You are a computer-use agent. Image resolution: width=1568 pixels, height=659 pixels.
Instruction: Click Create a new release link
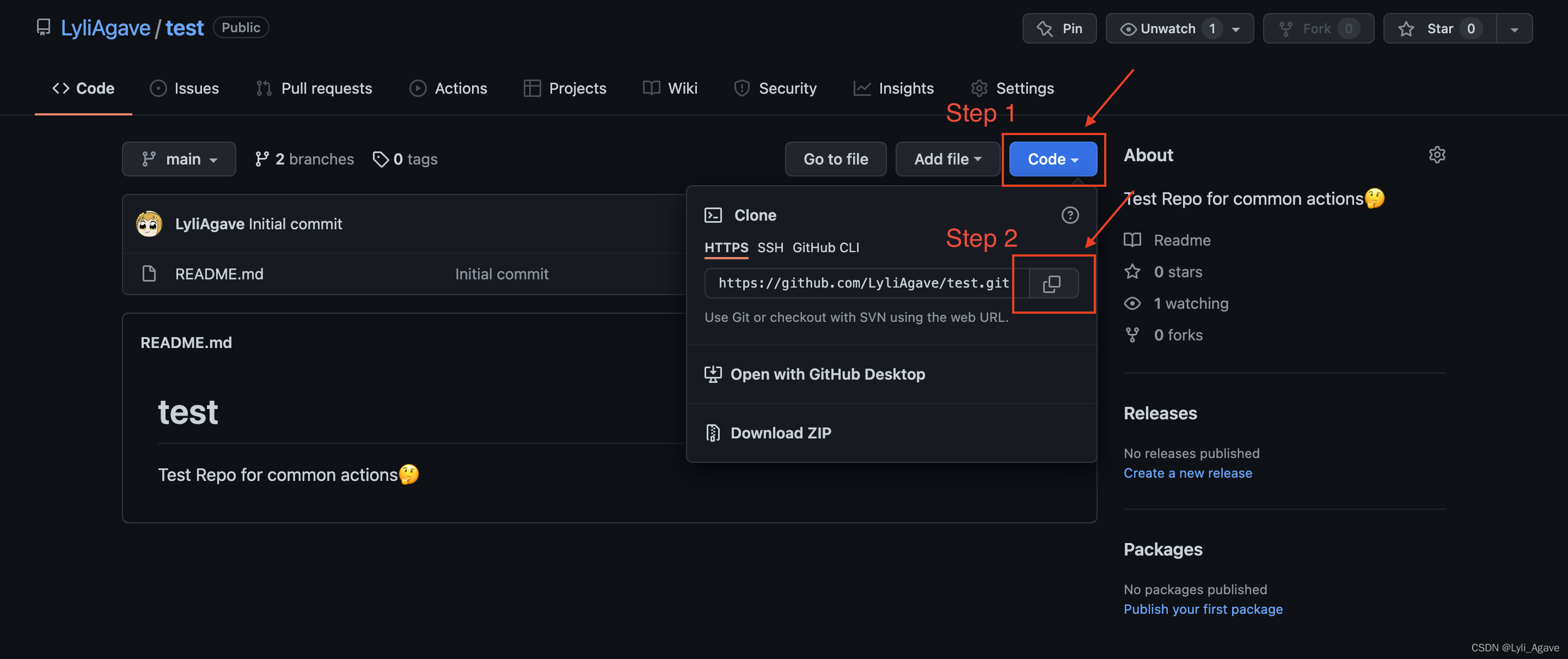click(1187, 473)
